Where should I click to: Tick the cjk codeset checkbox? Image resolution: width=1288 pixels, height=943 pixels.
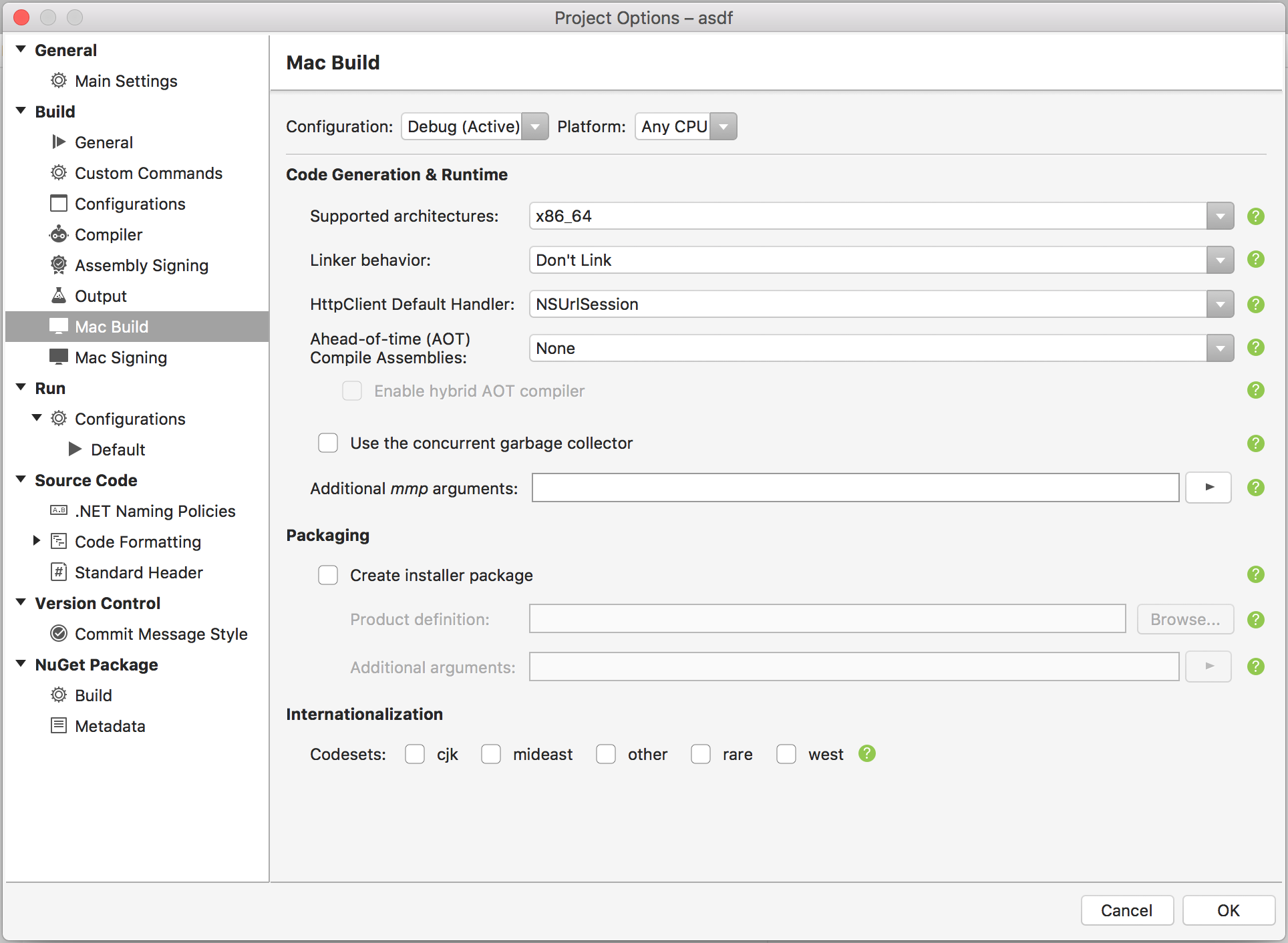[x=415, y=754]
